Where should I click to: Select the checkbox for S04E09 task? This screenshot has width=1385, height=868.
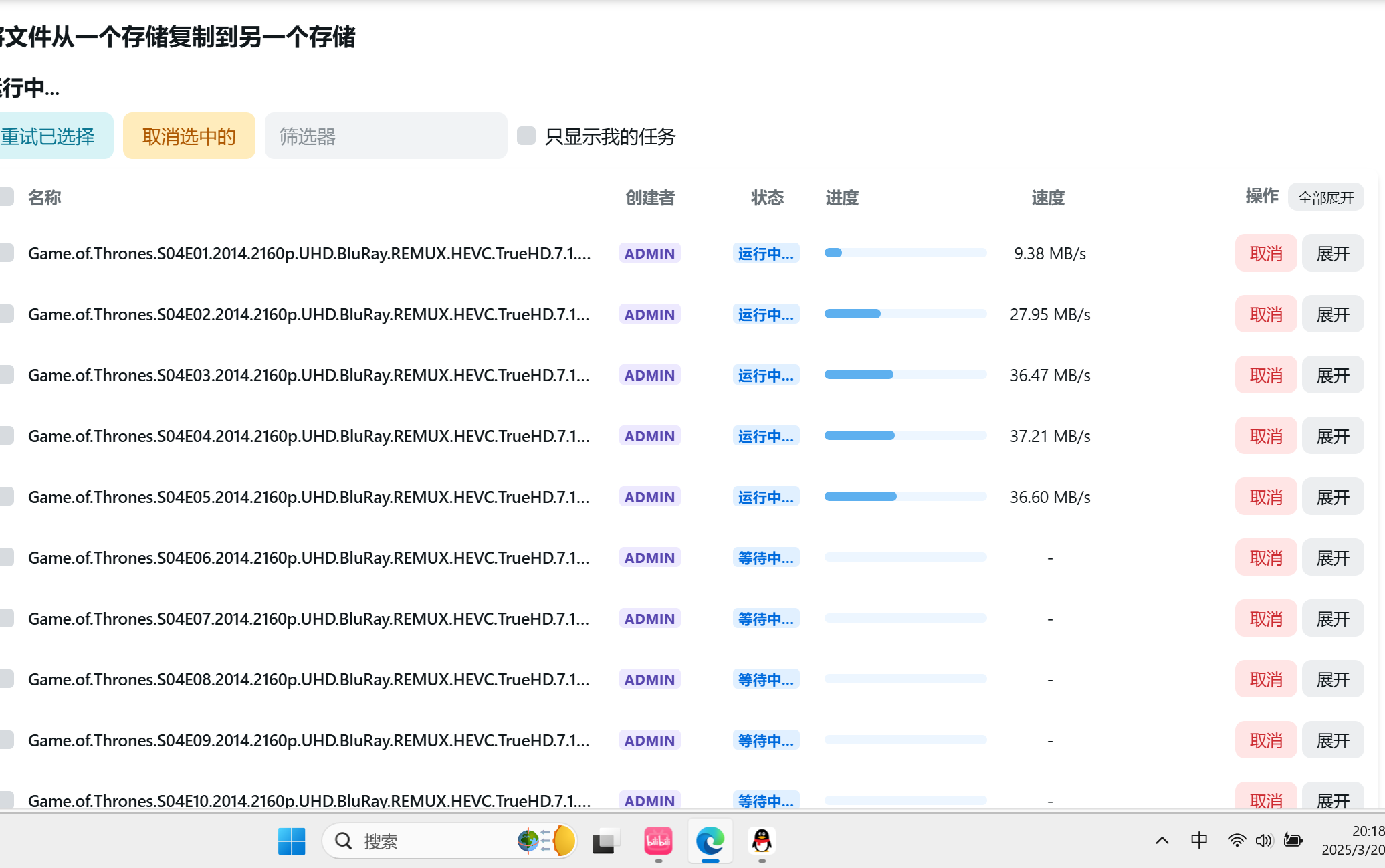(x=7, y=740)
